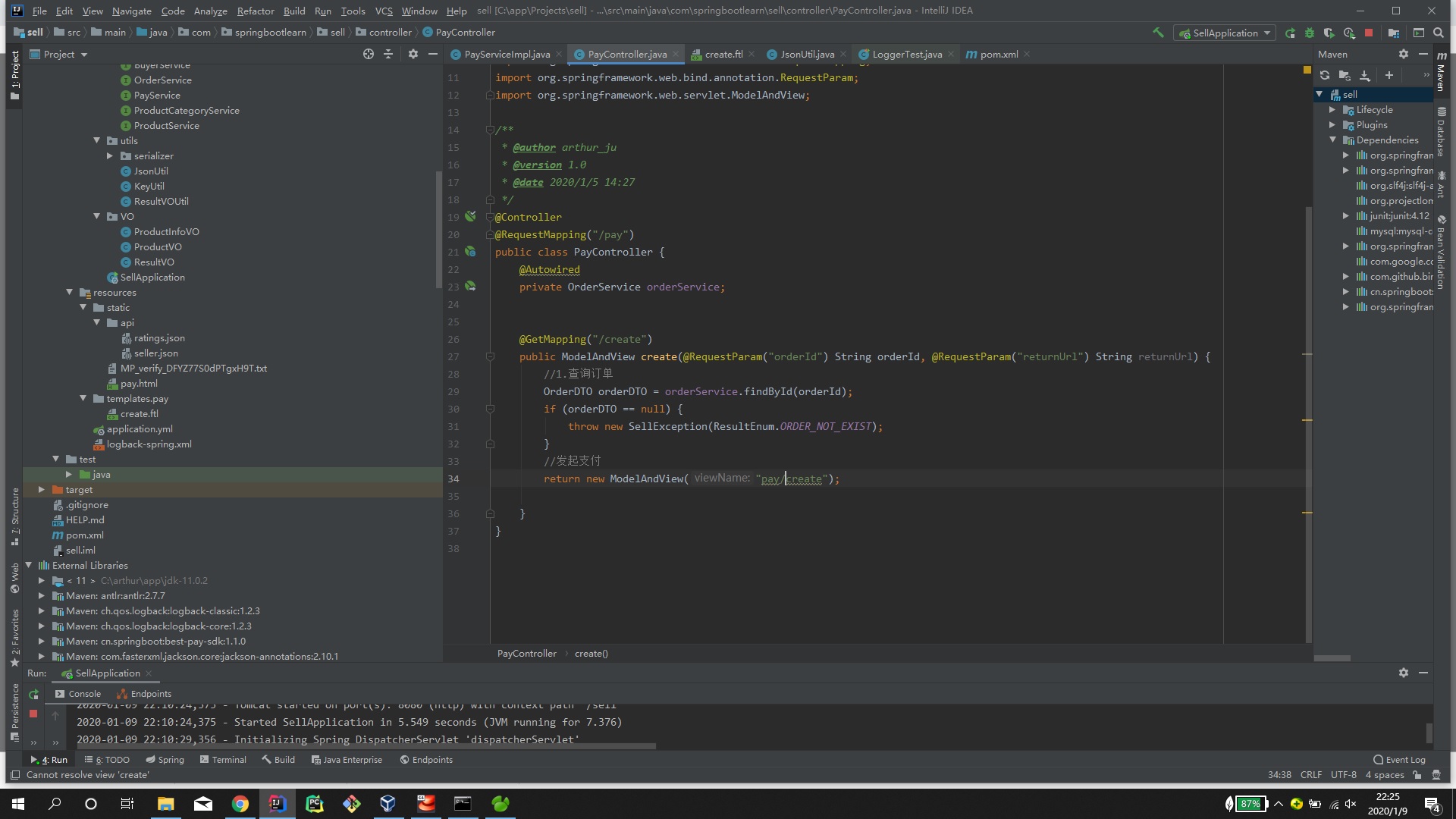Click the Spring bean gutter icon on line 19
Viewport: 1456px width, 819px height.
470,217
